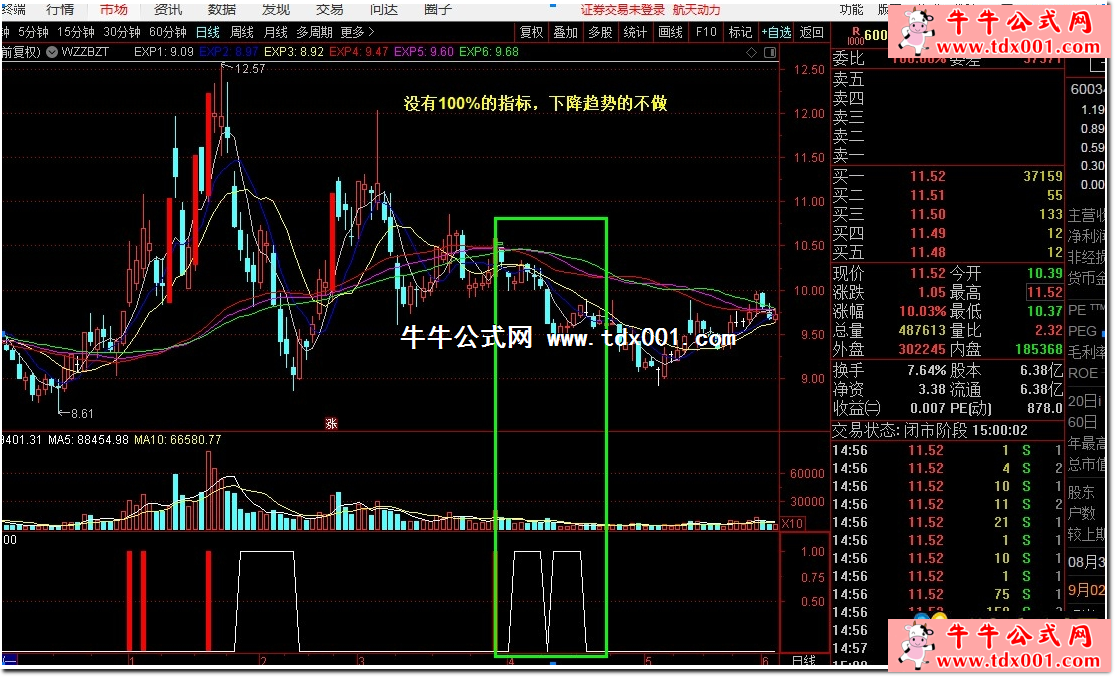Click the X10 volume scale label

(792, 523)
